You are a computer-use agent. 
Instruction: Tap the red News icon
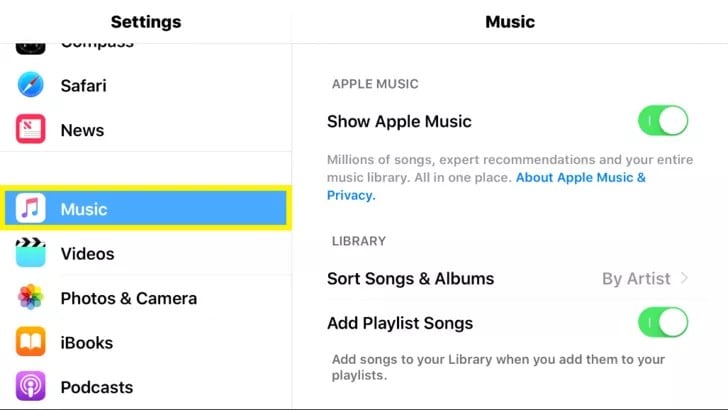31,130
